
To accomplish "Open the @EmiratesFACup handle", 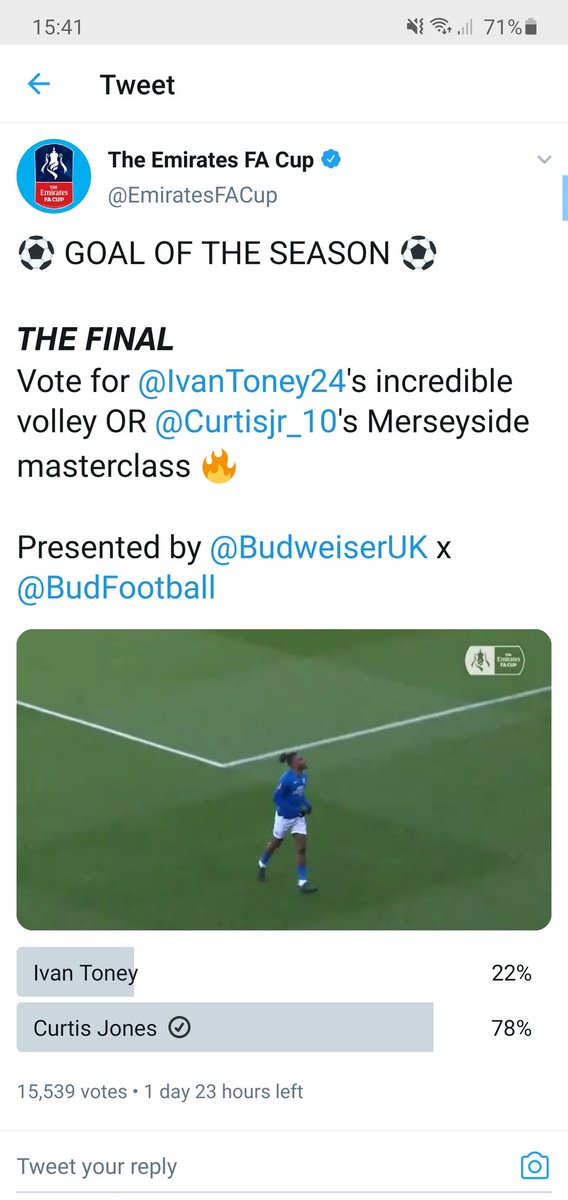I will (x=193, y=196).
